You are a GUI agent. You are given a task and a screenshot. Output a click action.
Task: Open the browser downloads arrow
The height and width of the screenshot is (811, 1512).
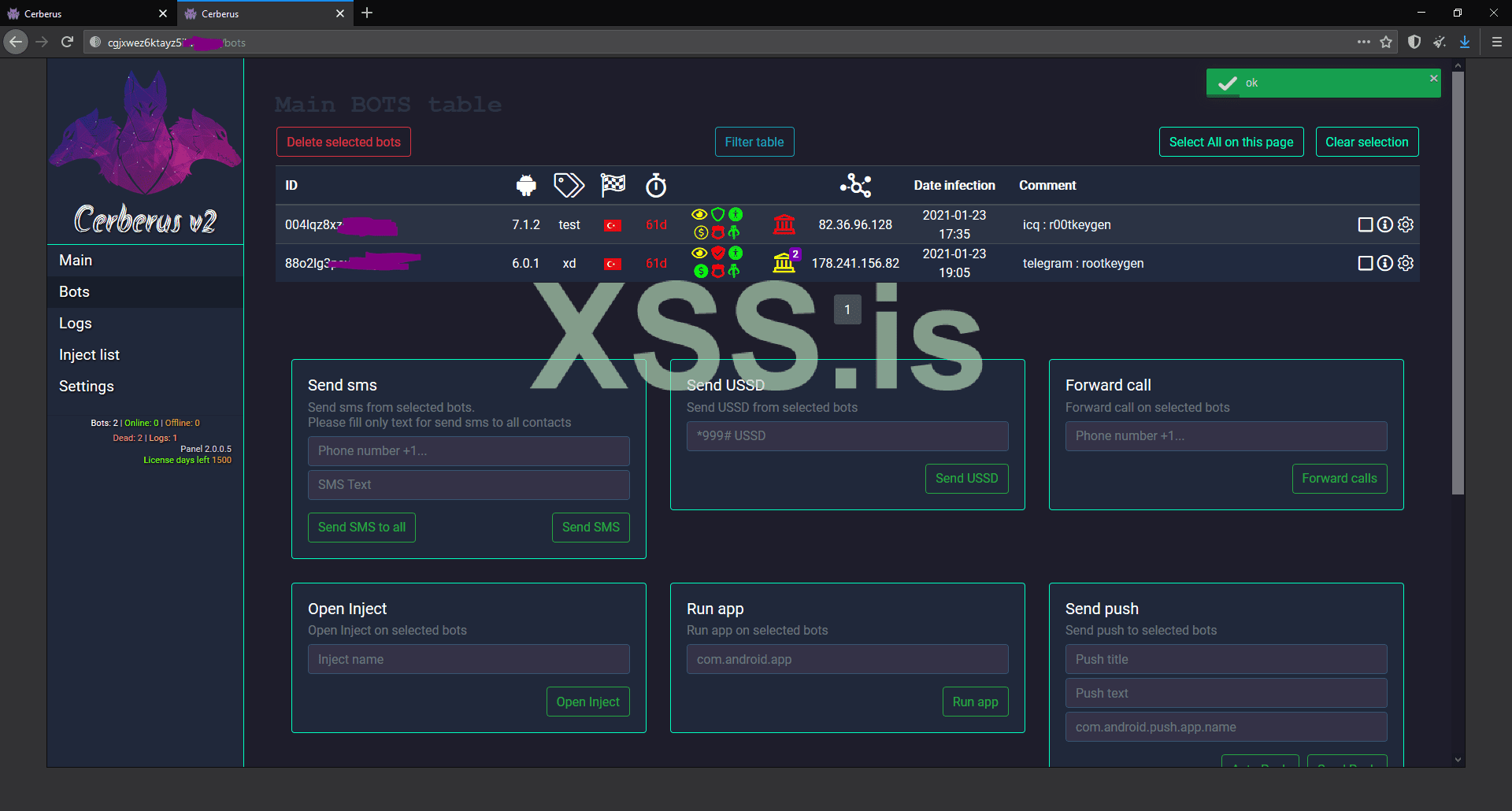[x=1465, y=43]
